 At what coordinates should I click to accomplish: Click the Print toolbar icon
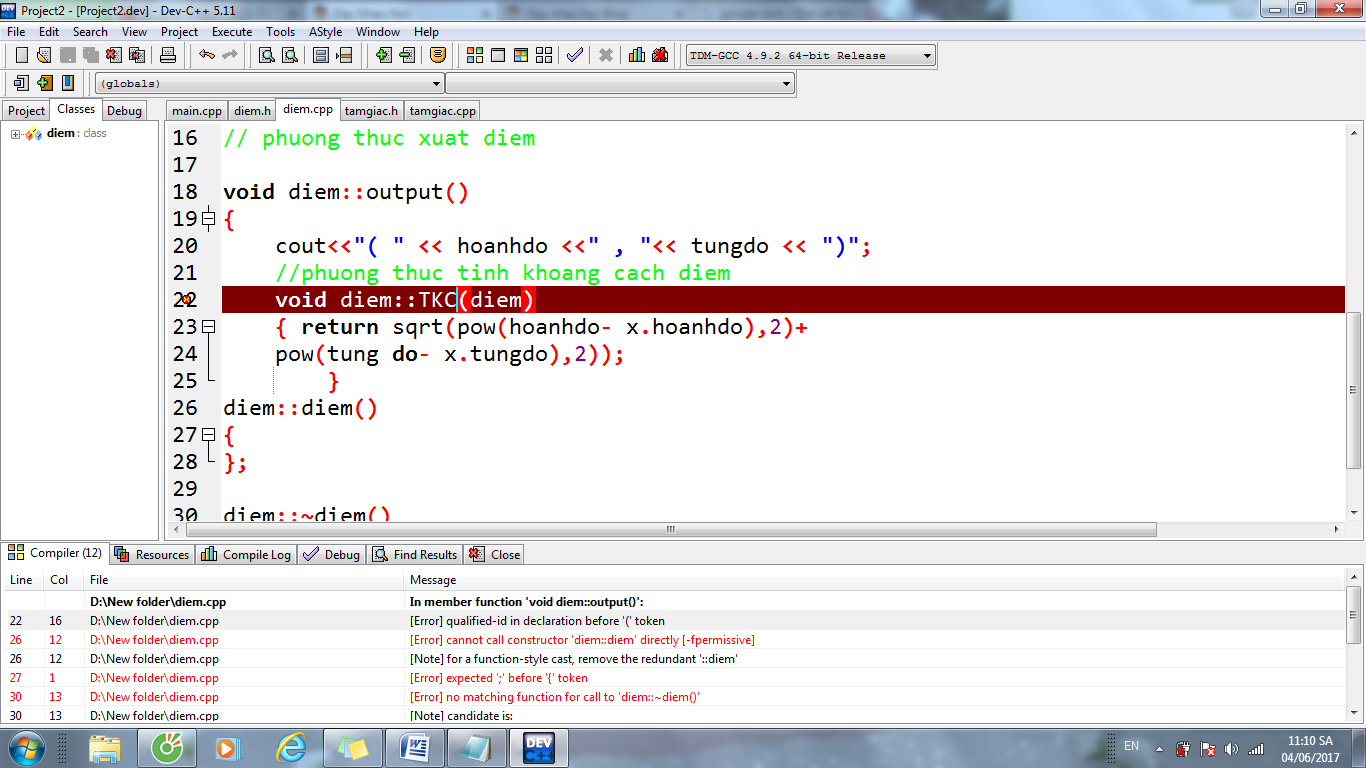click(x=168, y=55)
